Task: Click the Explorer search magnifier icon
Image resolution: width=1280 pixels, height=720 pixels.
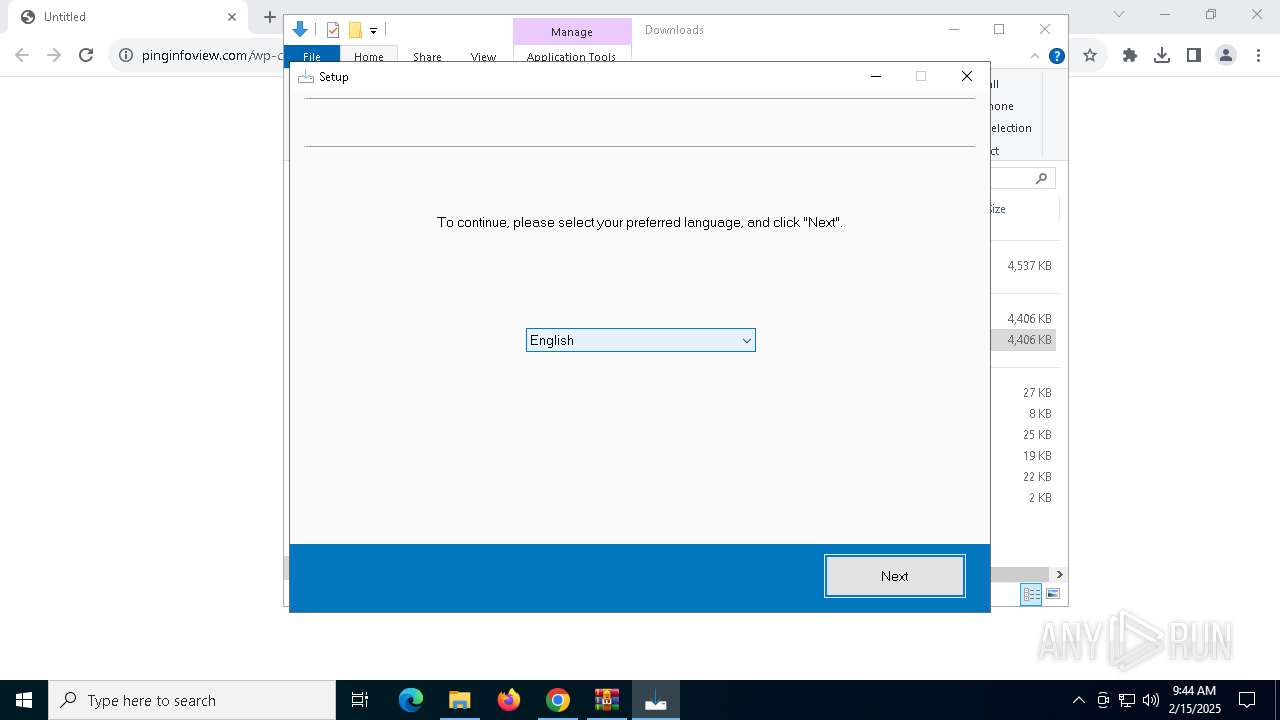Action: pos(1041,178)
